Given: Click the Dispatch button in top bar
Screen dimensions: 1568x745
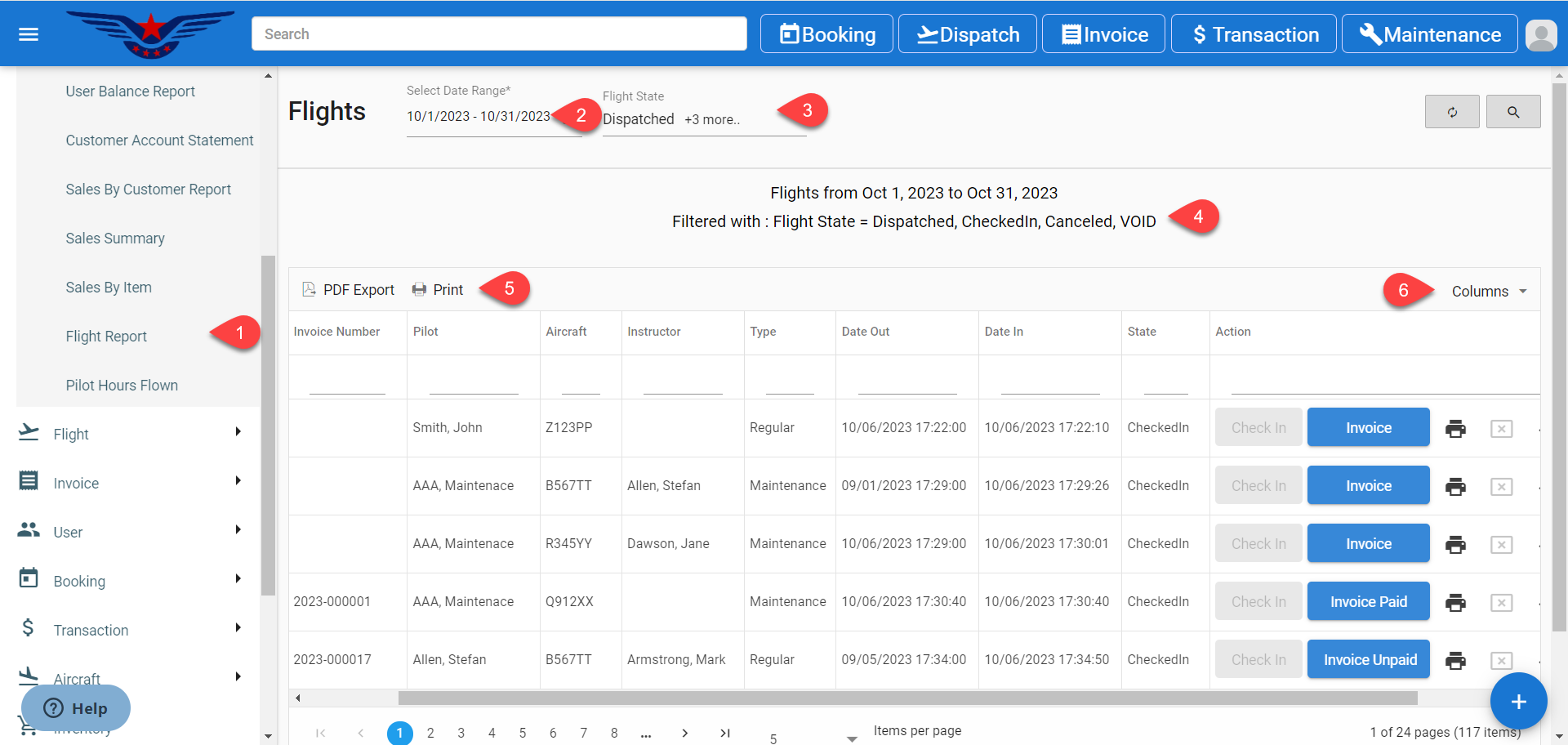Looking at the screenshot, I should [x=967, y=34].
